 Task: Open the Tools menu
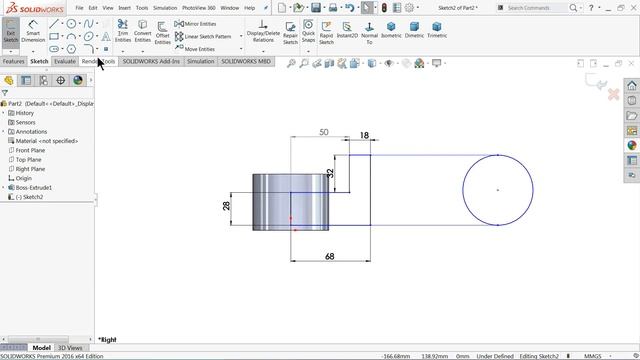[x=142, y=8]
